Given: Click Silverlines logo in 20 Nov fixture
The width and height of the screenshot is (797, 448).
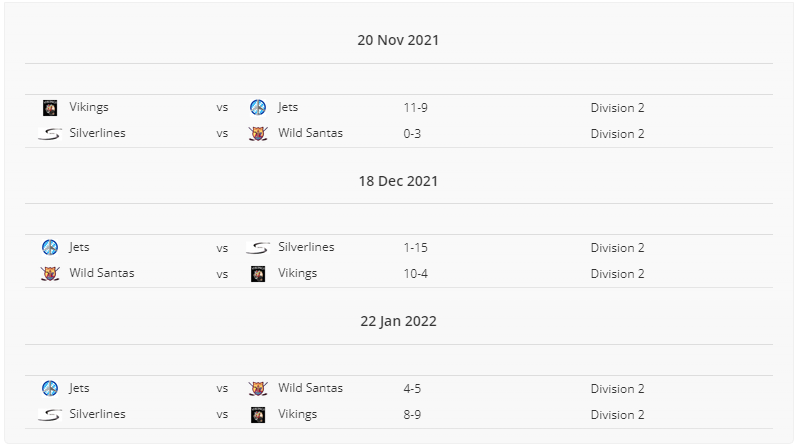Looking at the screenshot, I should click(x=50, y=134).
